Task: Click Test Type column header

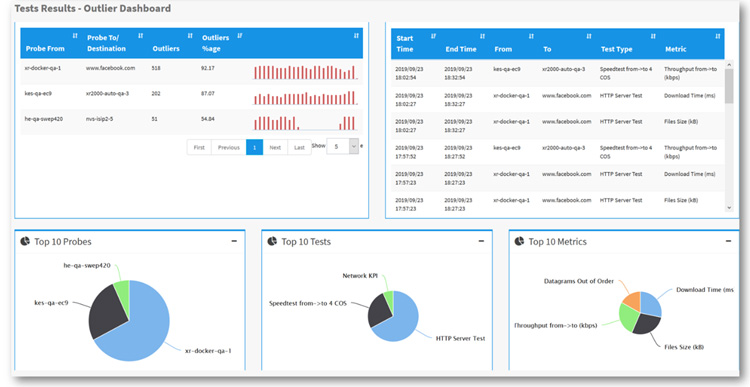Action: tap(617, 49)
